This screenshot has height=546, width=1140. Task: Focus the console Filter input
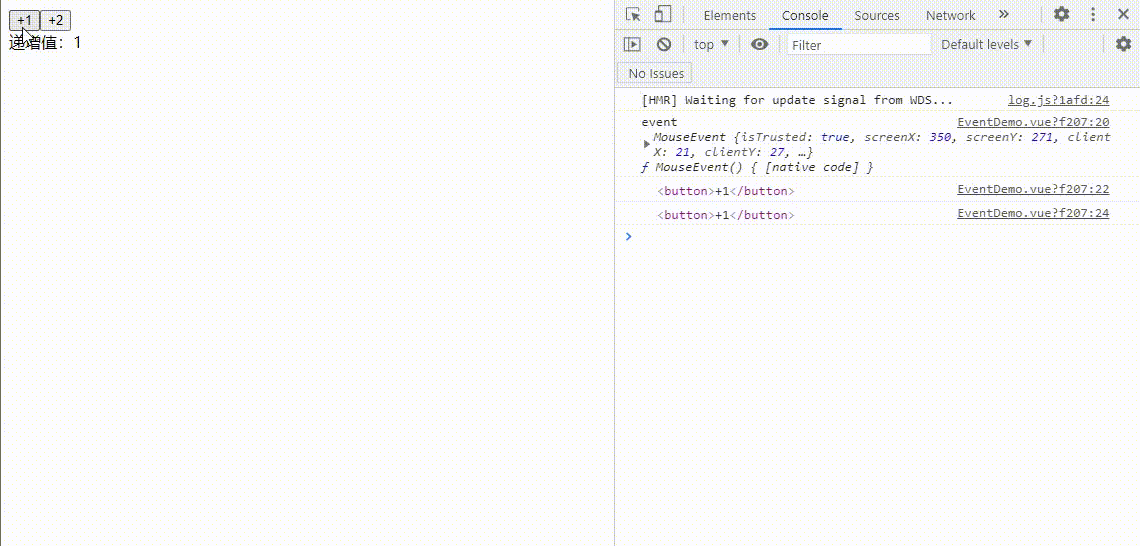[x=859, y=45]
